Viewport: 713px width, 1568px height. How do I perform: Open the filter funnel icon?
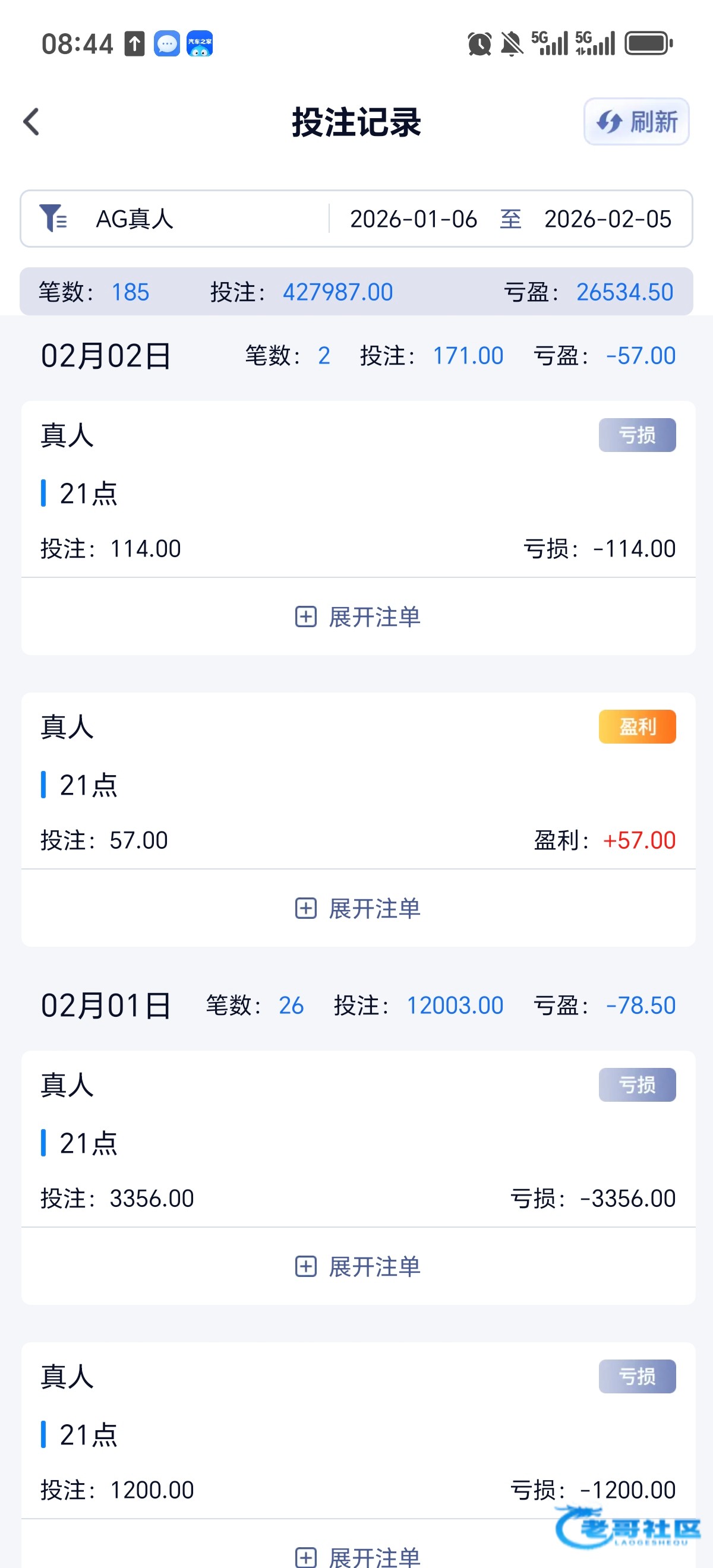coord(53,219)
